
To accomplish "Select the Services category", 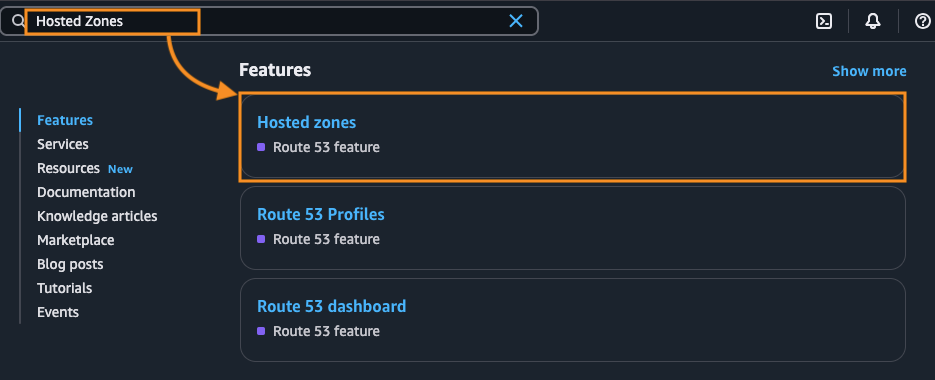I will 63,144.
